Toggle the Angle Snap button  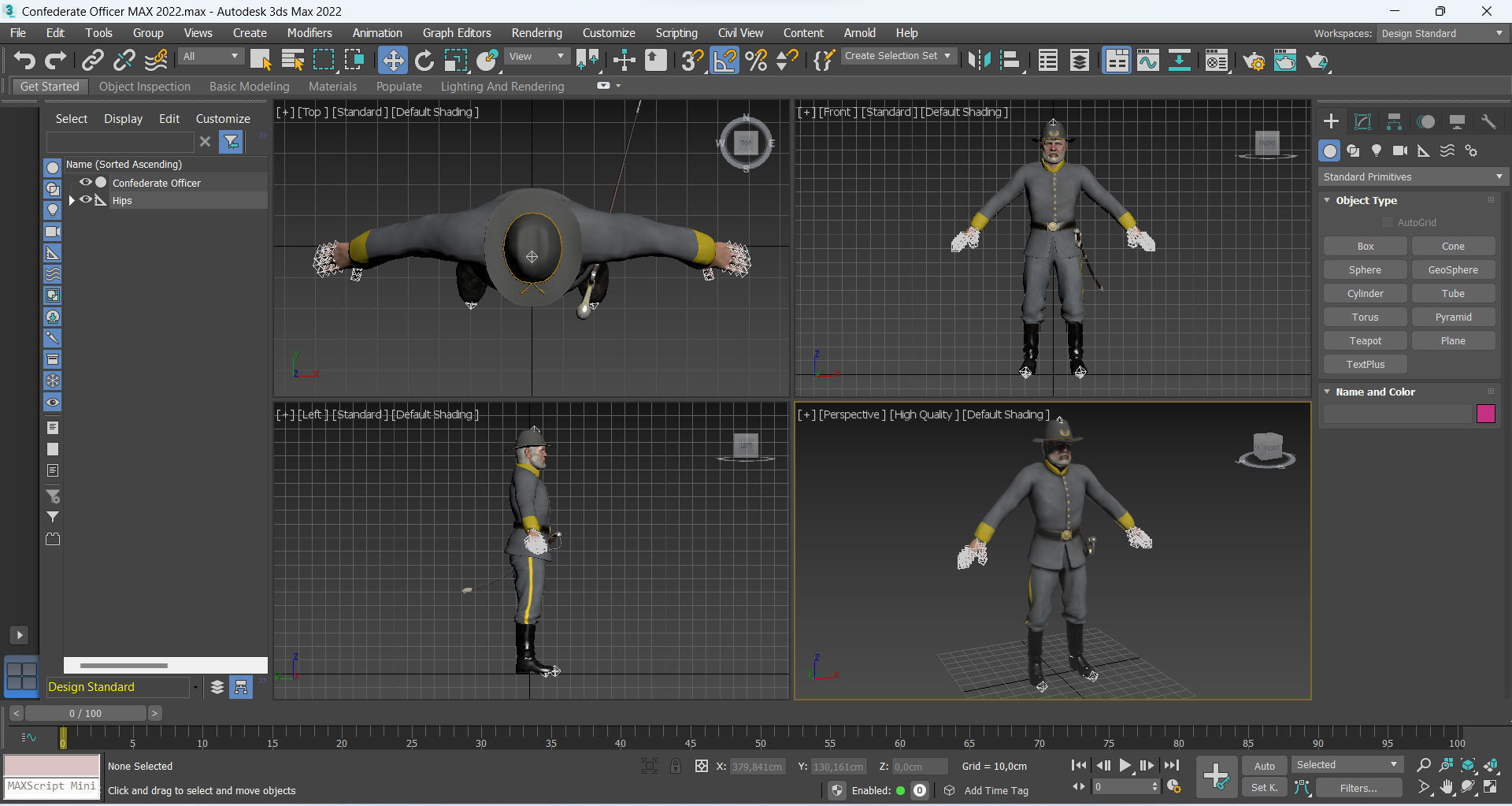pyautogui.click(x=724, y=61)
